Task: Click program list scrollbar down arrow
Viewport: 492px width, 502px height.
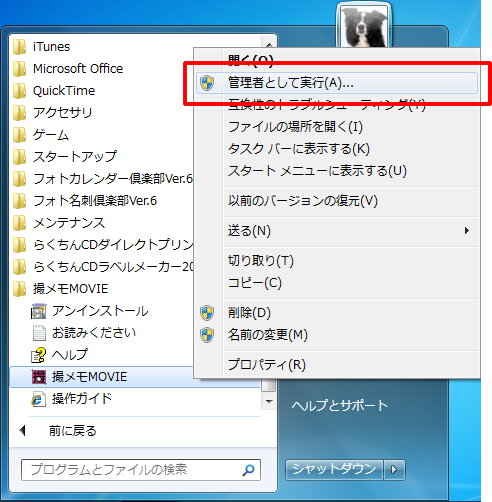Action: click(269, 402)
